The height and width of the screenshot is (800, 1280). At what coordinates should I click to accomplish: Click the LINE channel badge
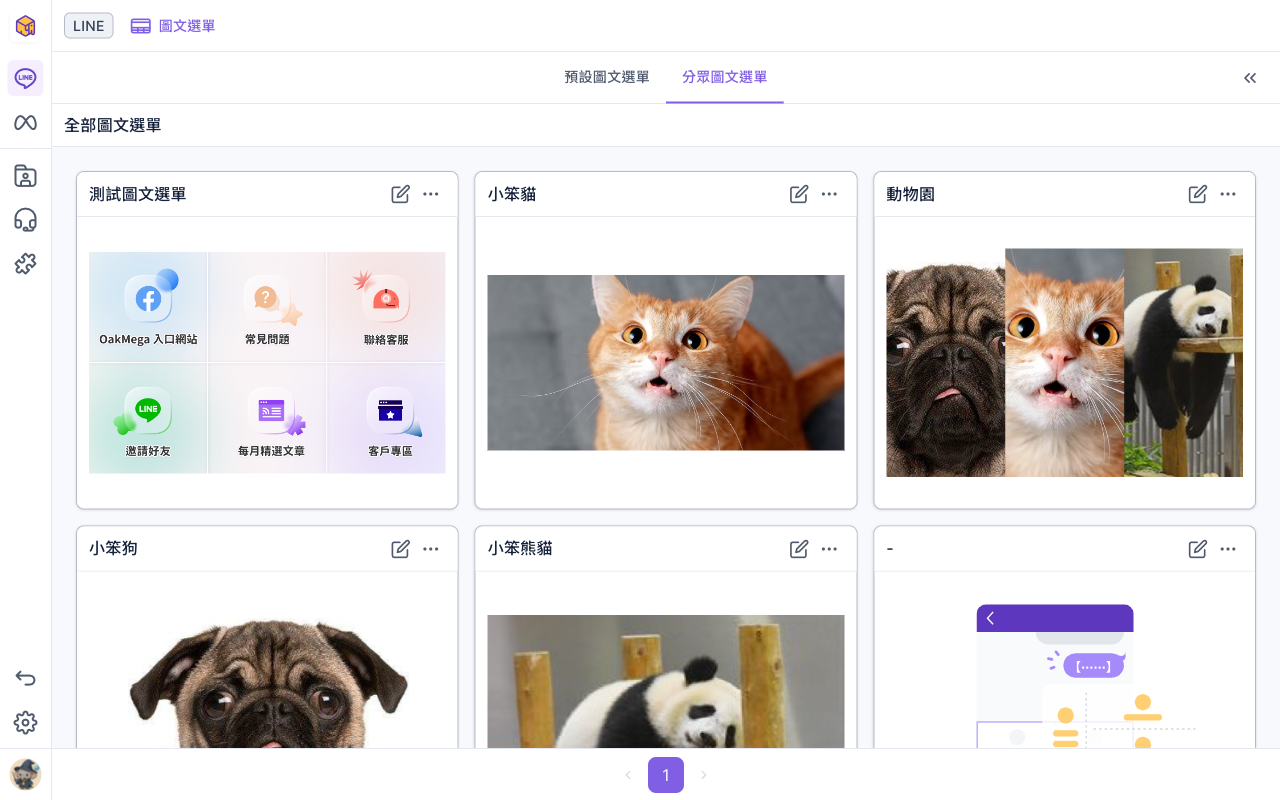point(89,26)
